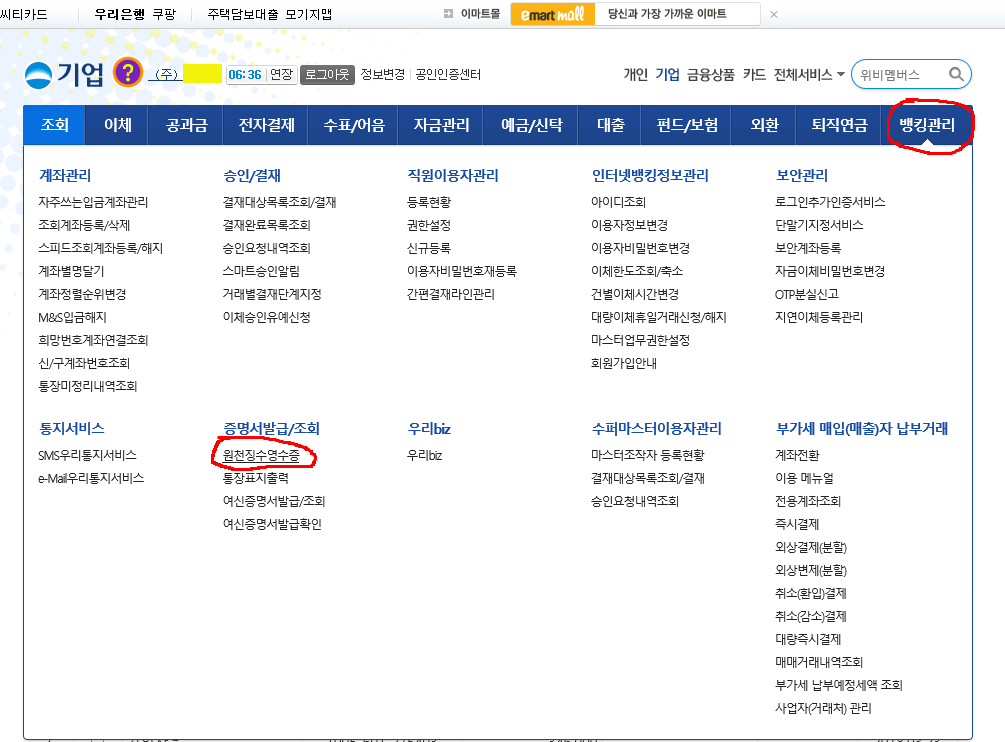Screen dimensions: 1005x742
Task: Select 원천징수영수증 menu item
Action: pyautogui.click(x=261, y=456)
